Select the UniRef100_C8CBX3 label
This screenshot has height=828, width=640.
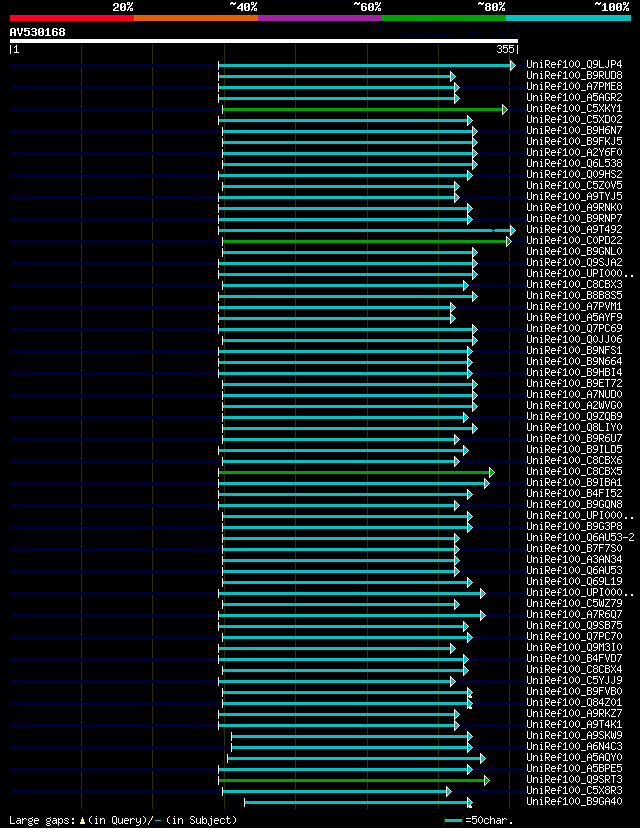[574, 285]
